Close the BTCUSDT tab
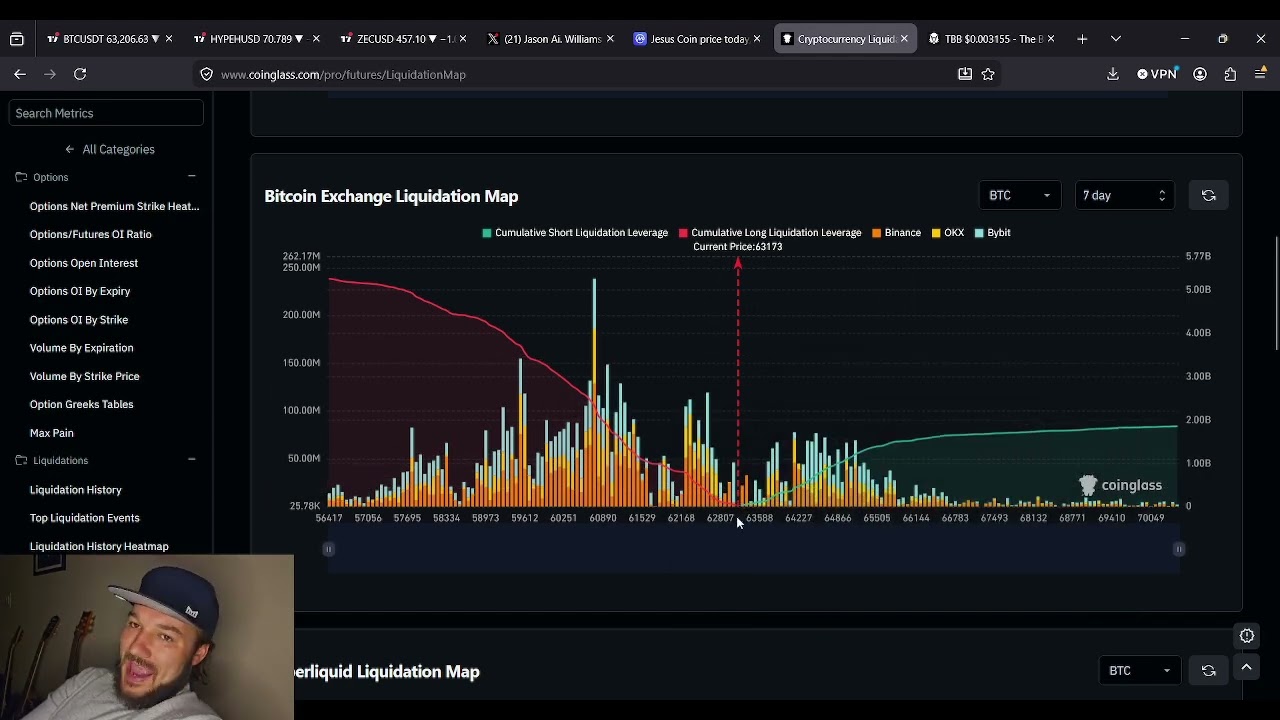The height and width of the screenshot is (720, 1280). 169,39
